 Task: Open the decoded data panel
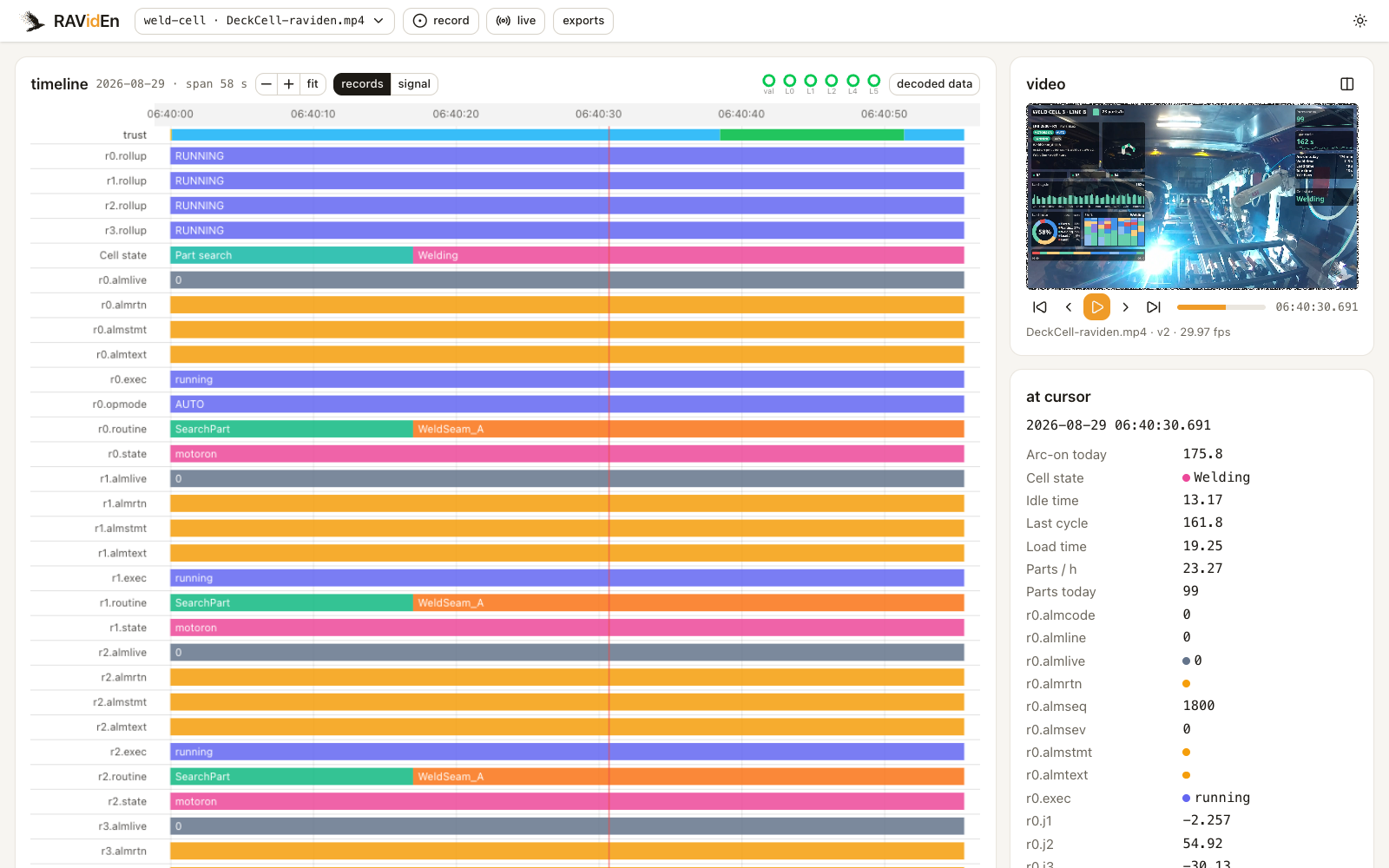(934, 84)
